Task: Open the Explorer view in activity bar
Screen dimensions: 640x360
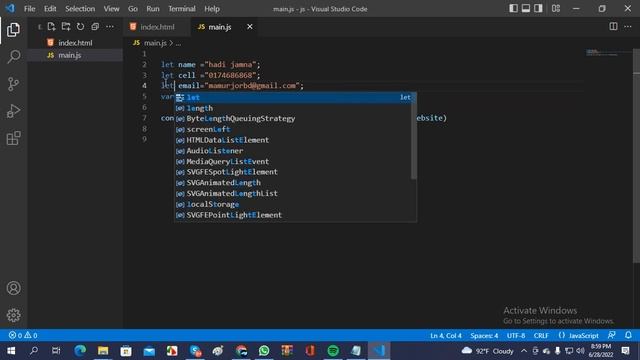Action: coord(13,30)
